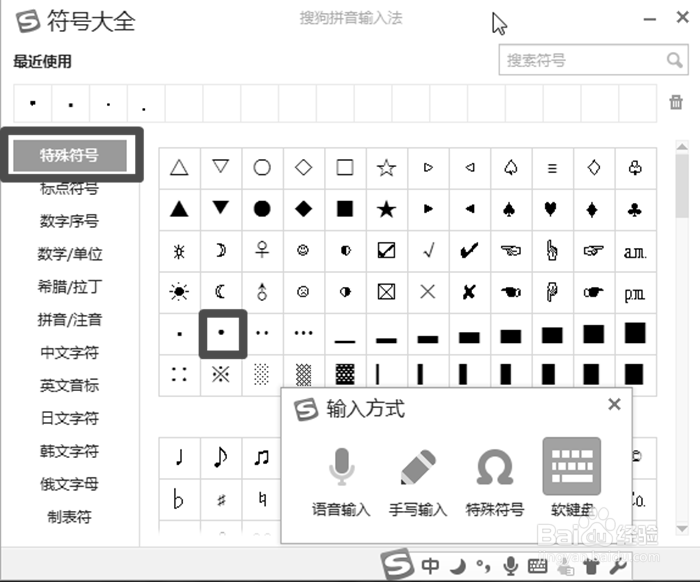Insert the hollow diamond ◇ symbol

(304, 168)
